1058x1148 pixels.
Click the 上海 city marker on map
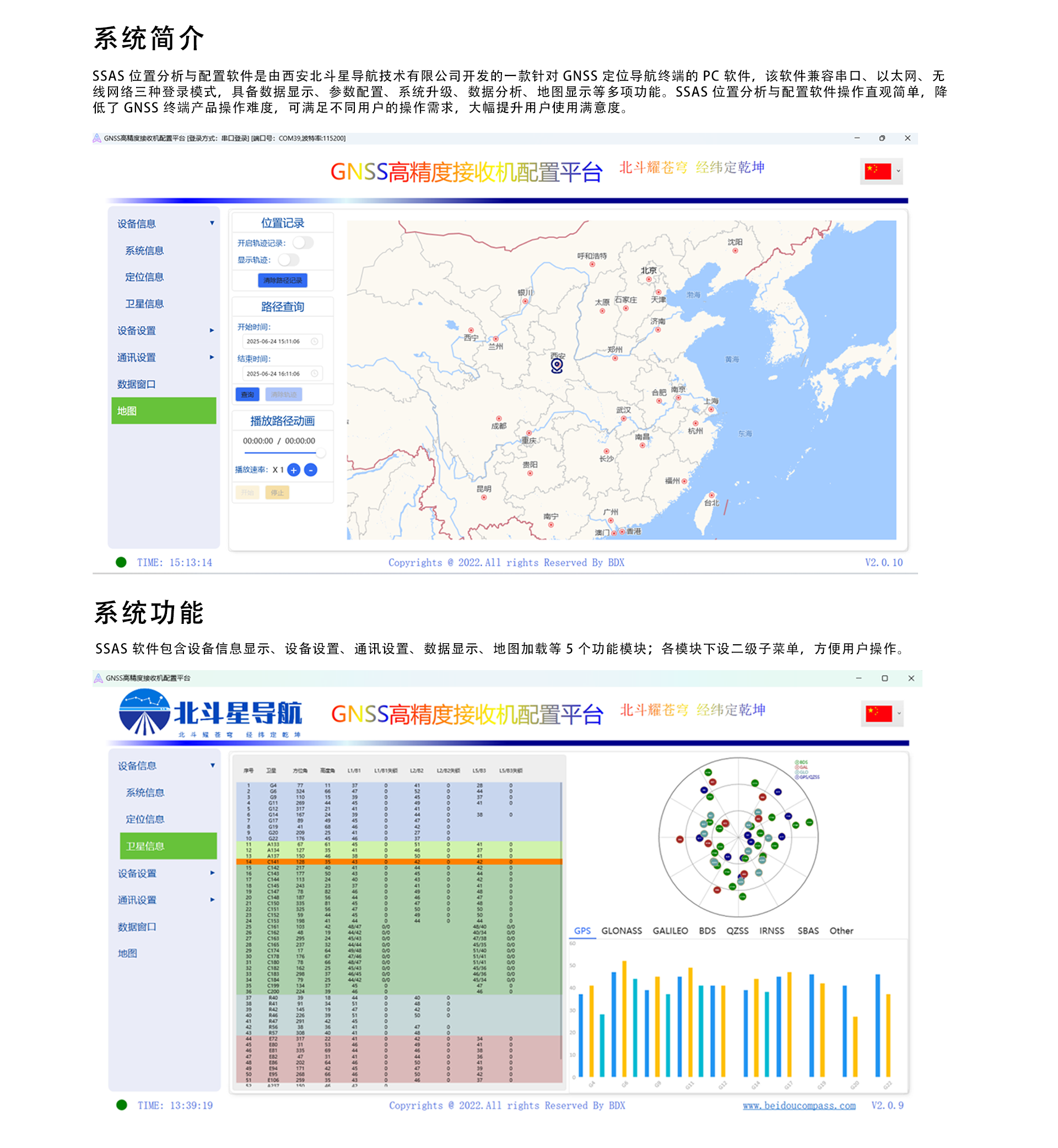(711, 410)
